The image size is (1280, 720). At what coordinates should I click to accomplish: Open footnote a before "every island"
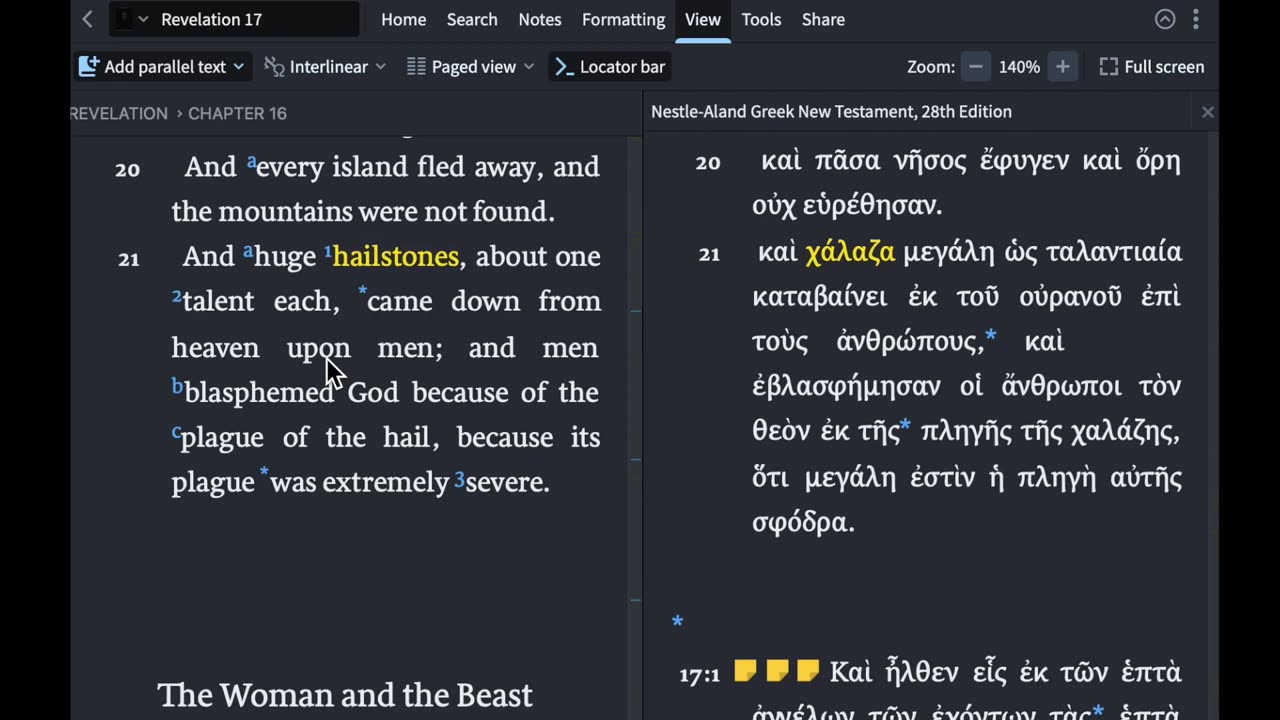[x=251, y=160]
